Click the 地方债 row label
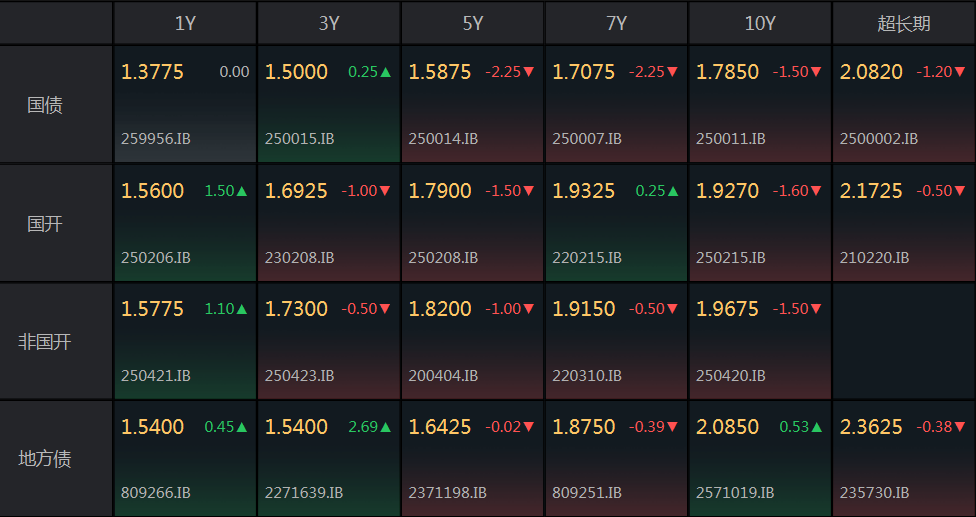The height and width of the screenshot is (517, 976). 45,459
